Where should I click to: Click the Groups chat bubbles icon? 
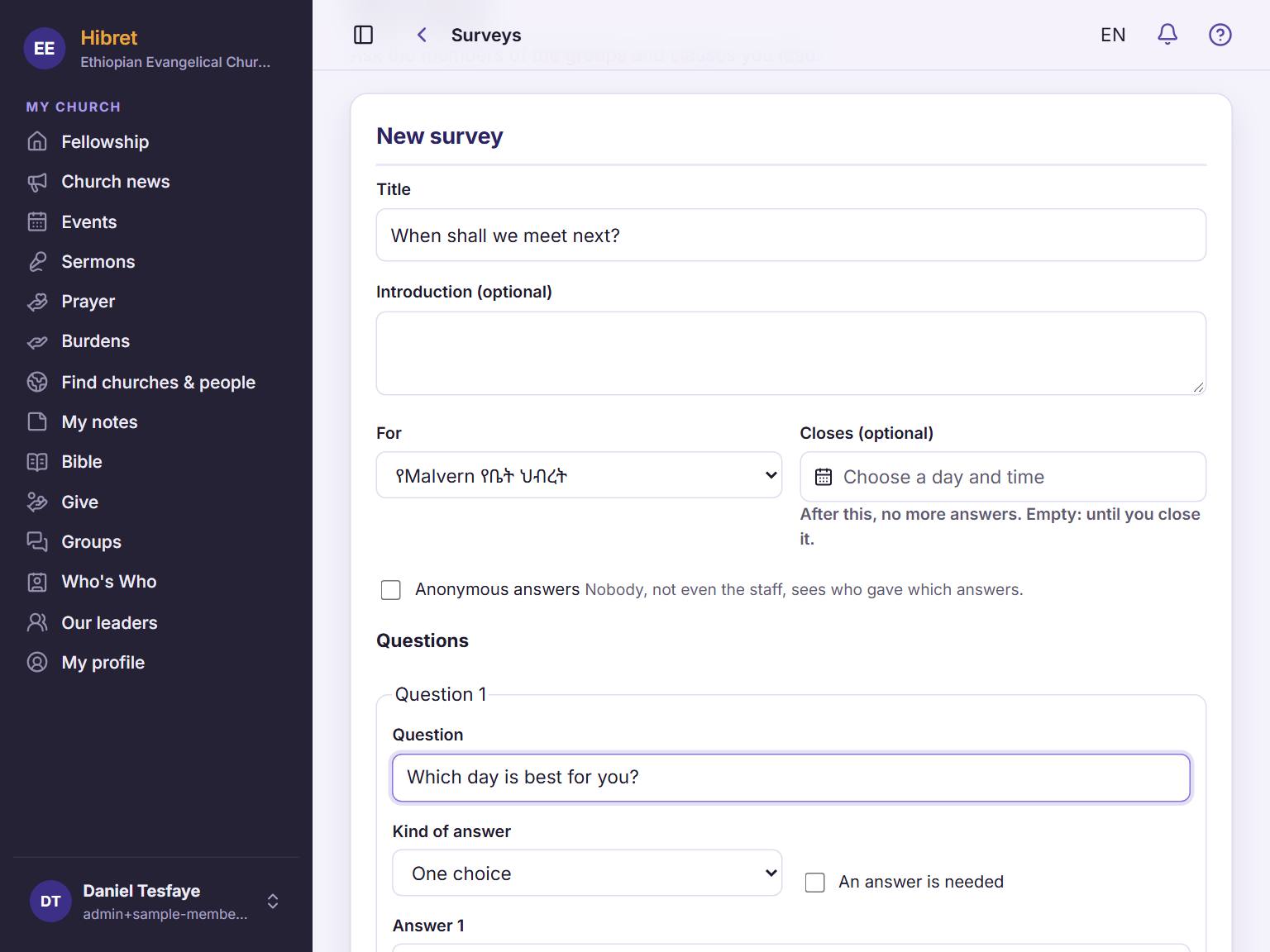click(37, 541)
